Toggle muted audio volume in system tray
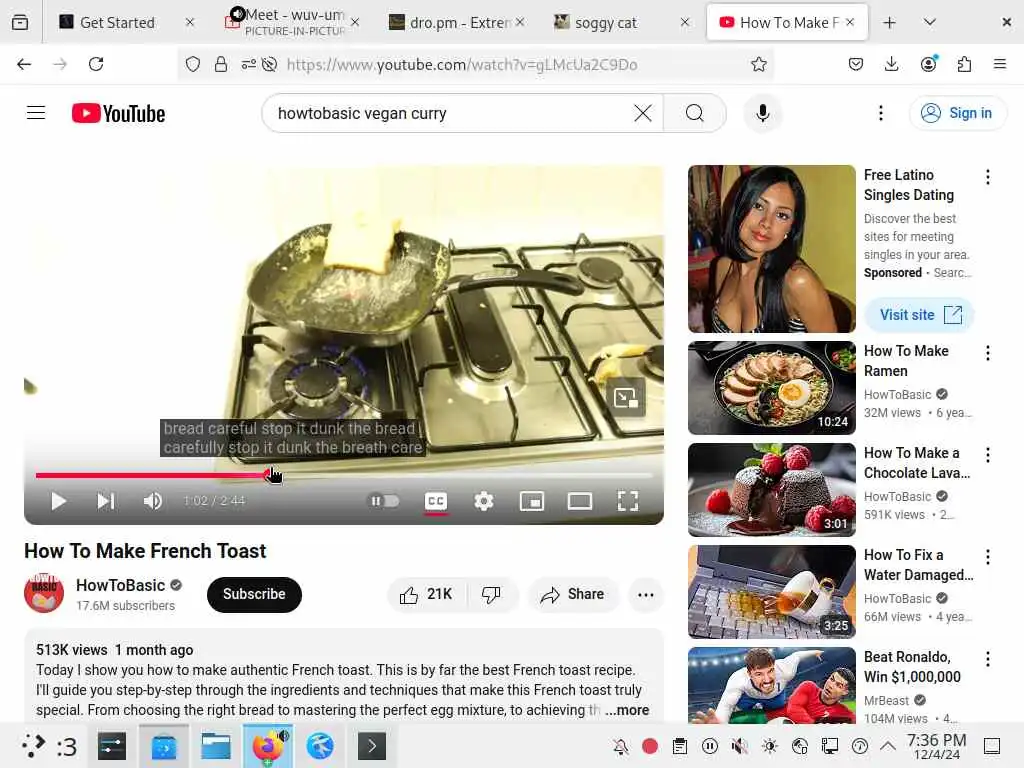Image resolution: width=1024 pixels, height=768 pixels. tap(739, 746)
